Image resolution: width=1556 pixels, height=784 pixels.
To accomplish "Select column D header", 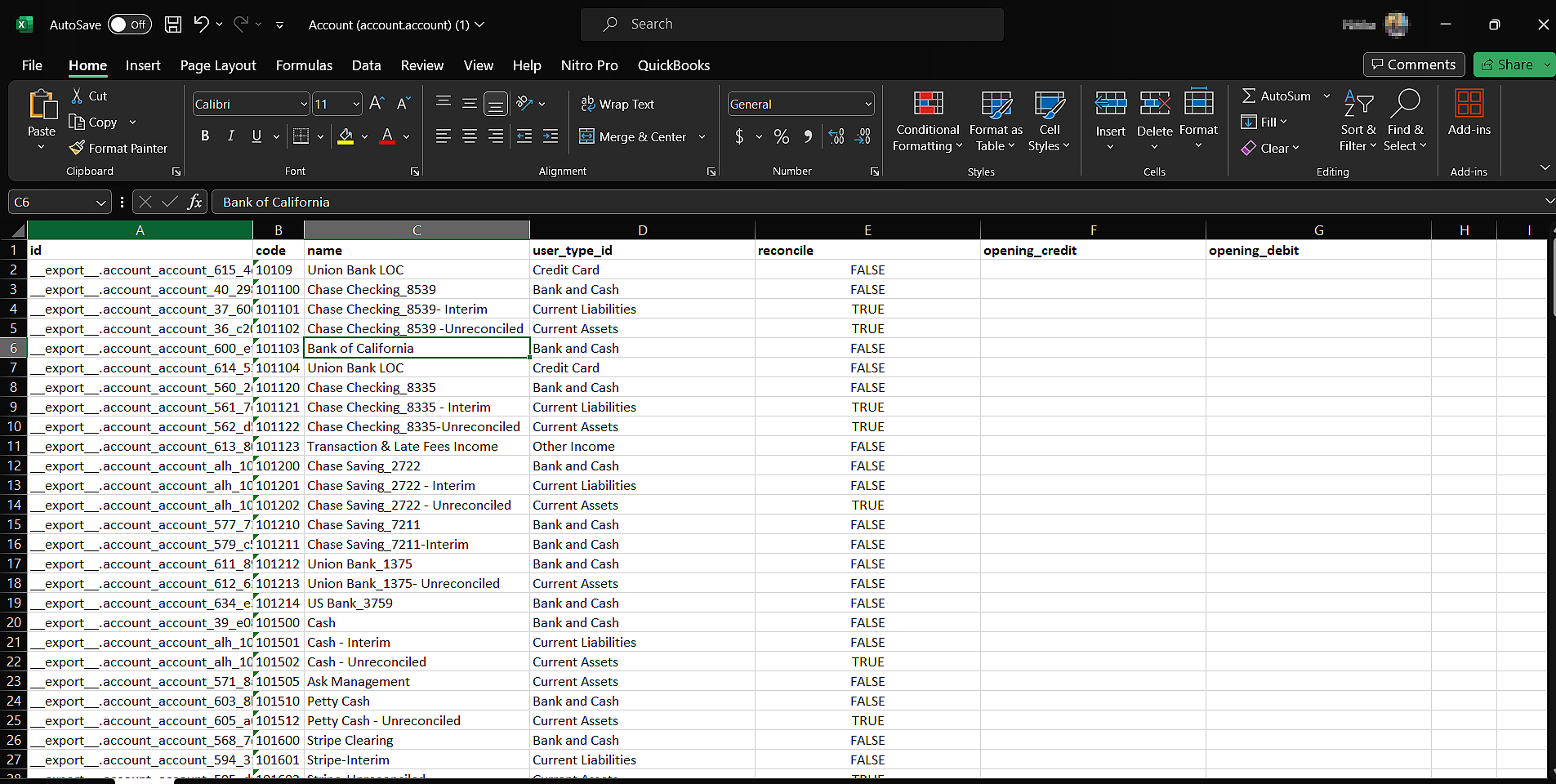I will [642, 230].
